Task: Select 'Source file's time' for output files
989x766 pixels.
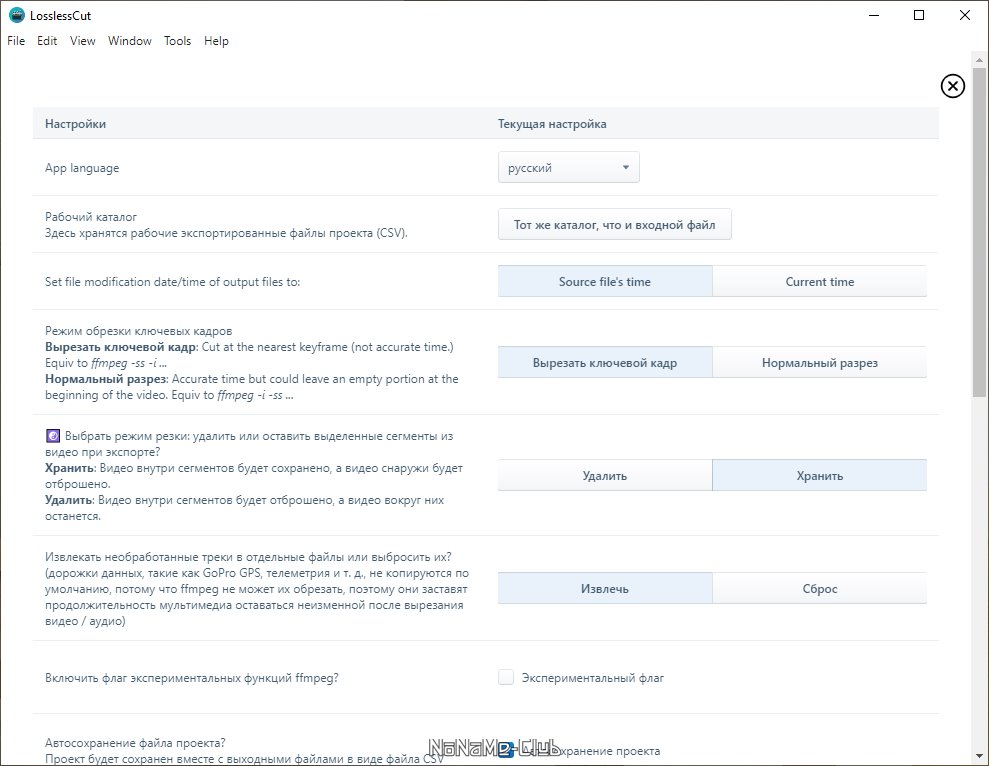Action: (x=605, y=281)
